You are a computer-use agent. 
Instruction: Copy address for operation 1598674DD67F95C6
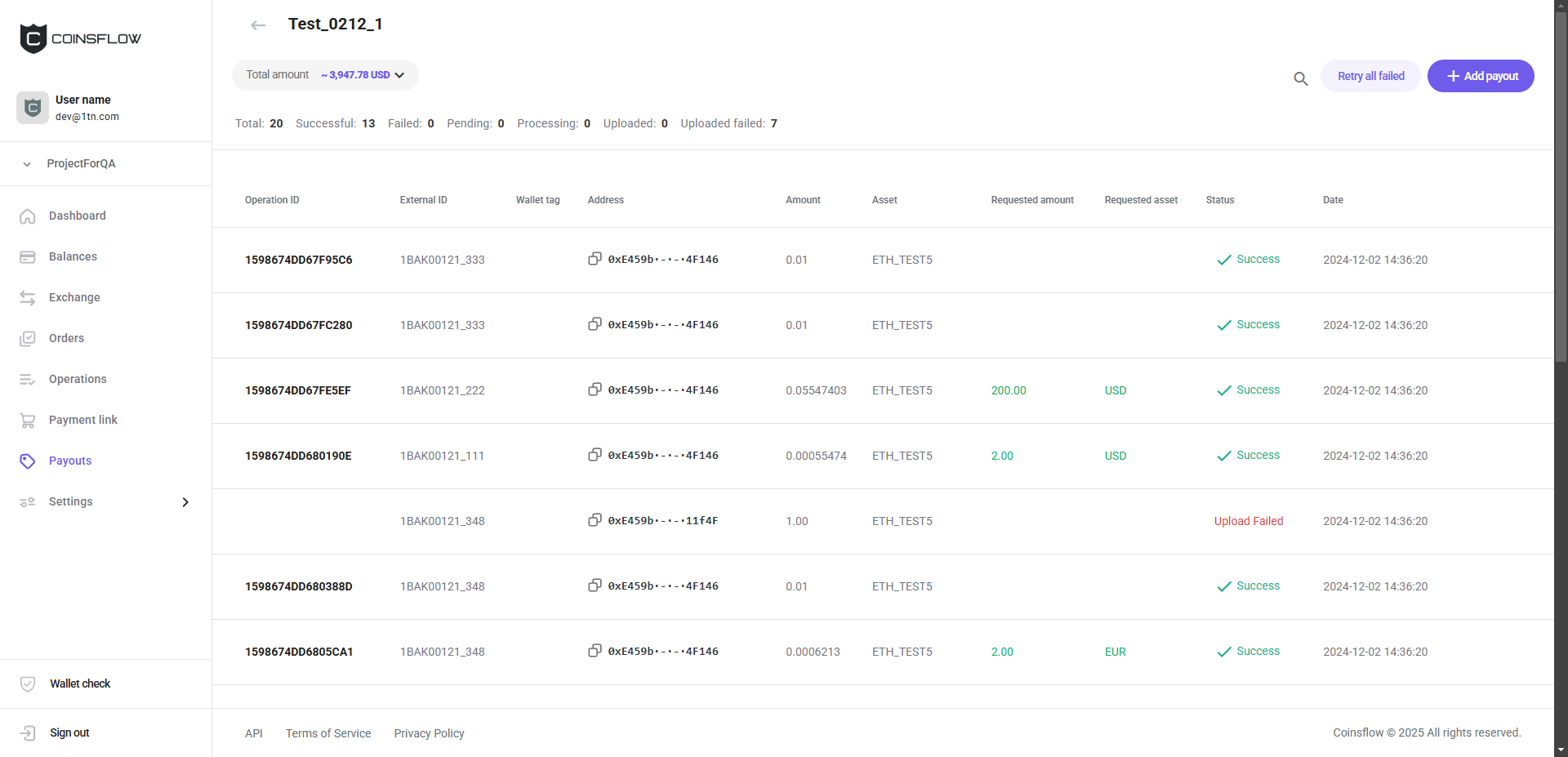(595, 259)
